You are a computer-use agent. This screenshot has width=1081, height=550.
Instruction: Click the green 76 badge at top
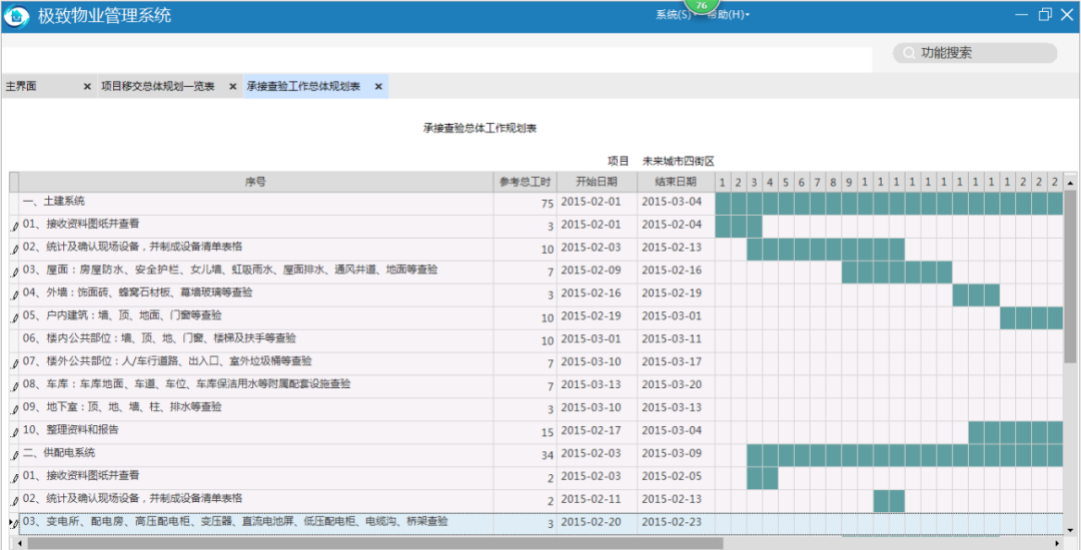click(702, 6)
